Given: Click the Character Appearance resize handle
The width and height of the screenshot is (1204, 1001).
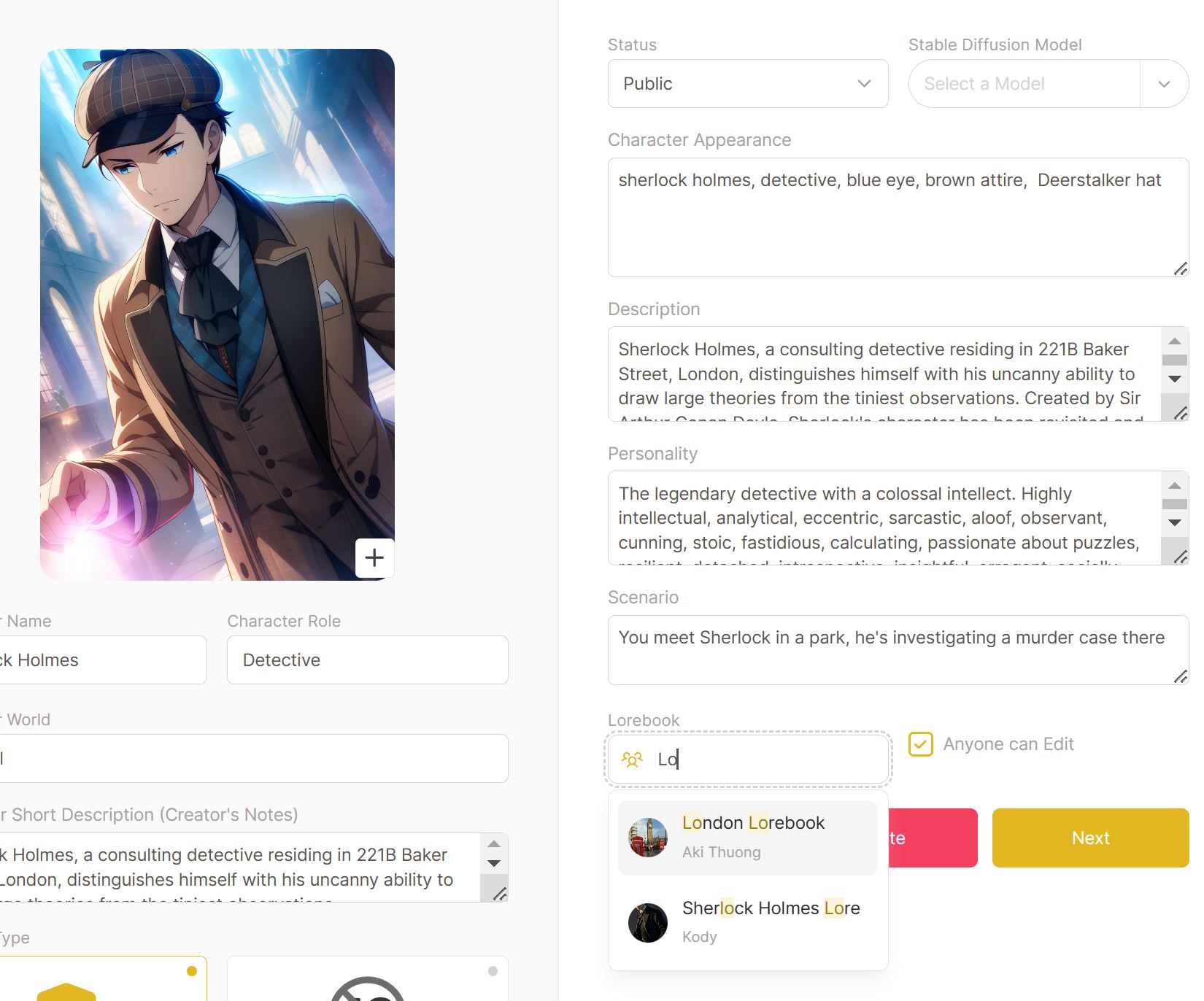Looking at the screenshot, I should point(1180,268).
